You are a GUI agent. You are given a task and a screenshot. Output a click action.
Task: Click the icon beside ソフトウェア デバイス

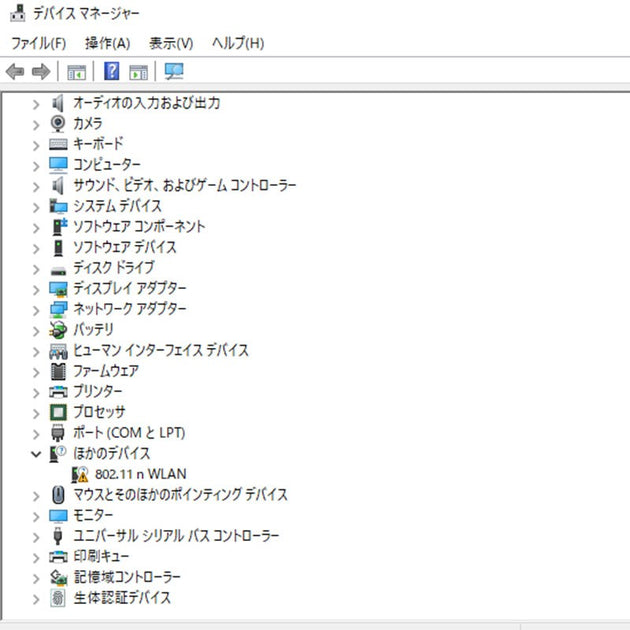tap(59, 248)
